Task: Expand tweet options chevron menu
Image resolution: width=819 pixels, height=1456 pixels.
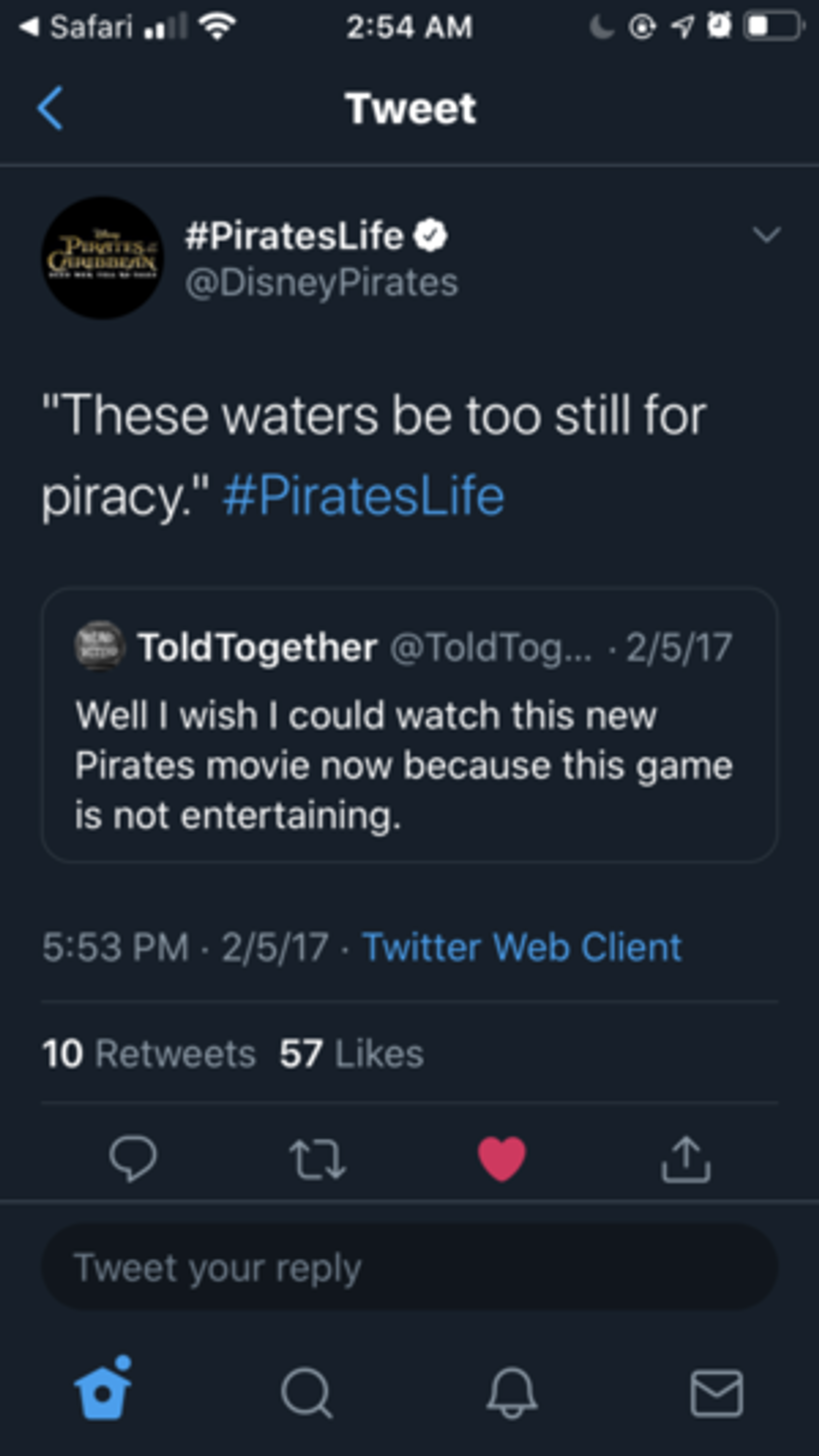Action: (766, 234)
